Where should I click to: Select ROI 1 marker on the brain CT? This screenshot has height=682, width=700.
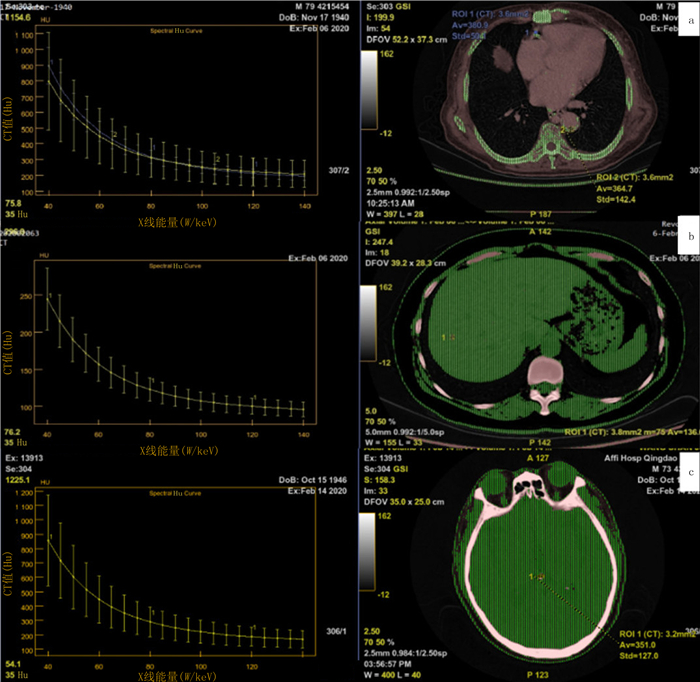coord(539,578)
